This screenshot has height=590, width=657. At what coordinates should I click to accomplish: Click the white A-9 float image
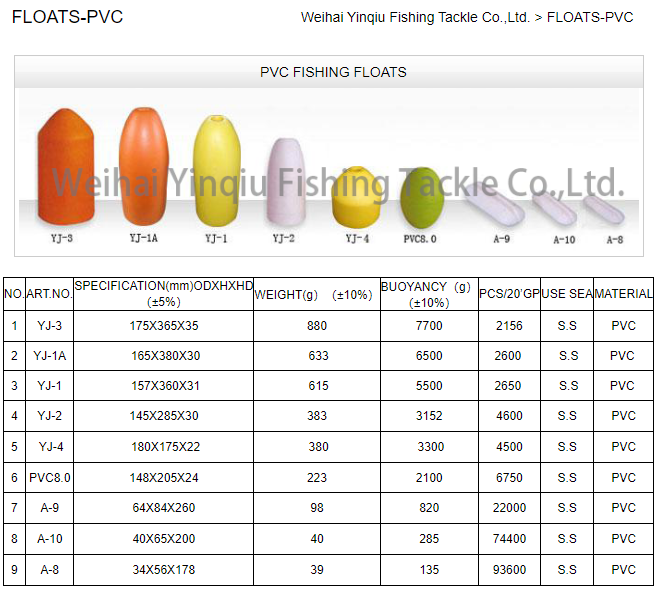[x=493, y=204]
